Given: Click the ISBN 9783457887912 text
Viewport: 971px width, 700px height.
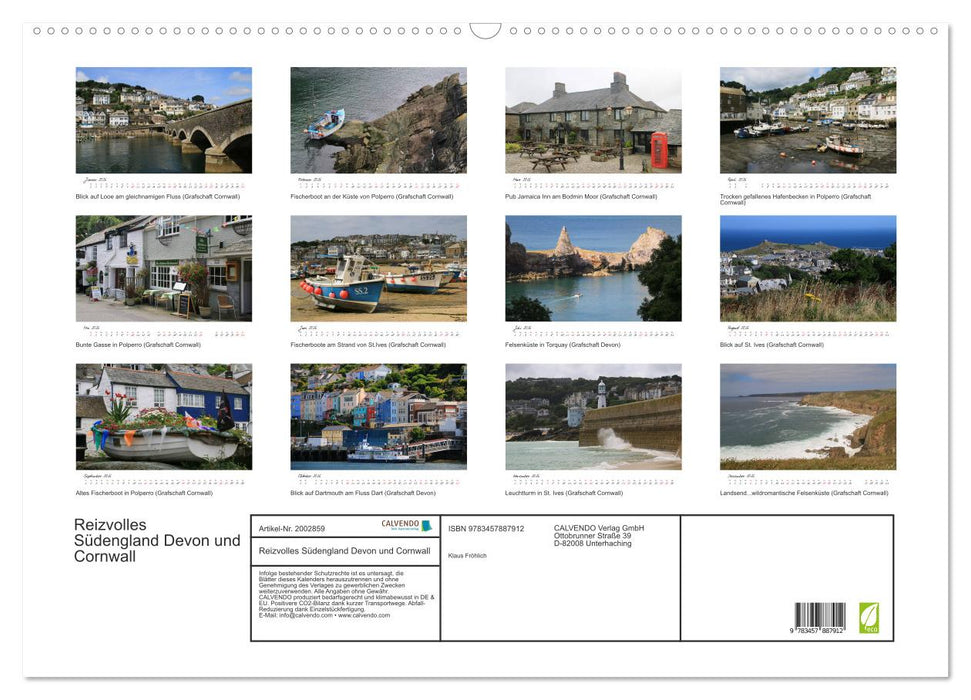Looking at the screenshot, I should point(487,527).
